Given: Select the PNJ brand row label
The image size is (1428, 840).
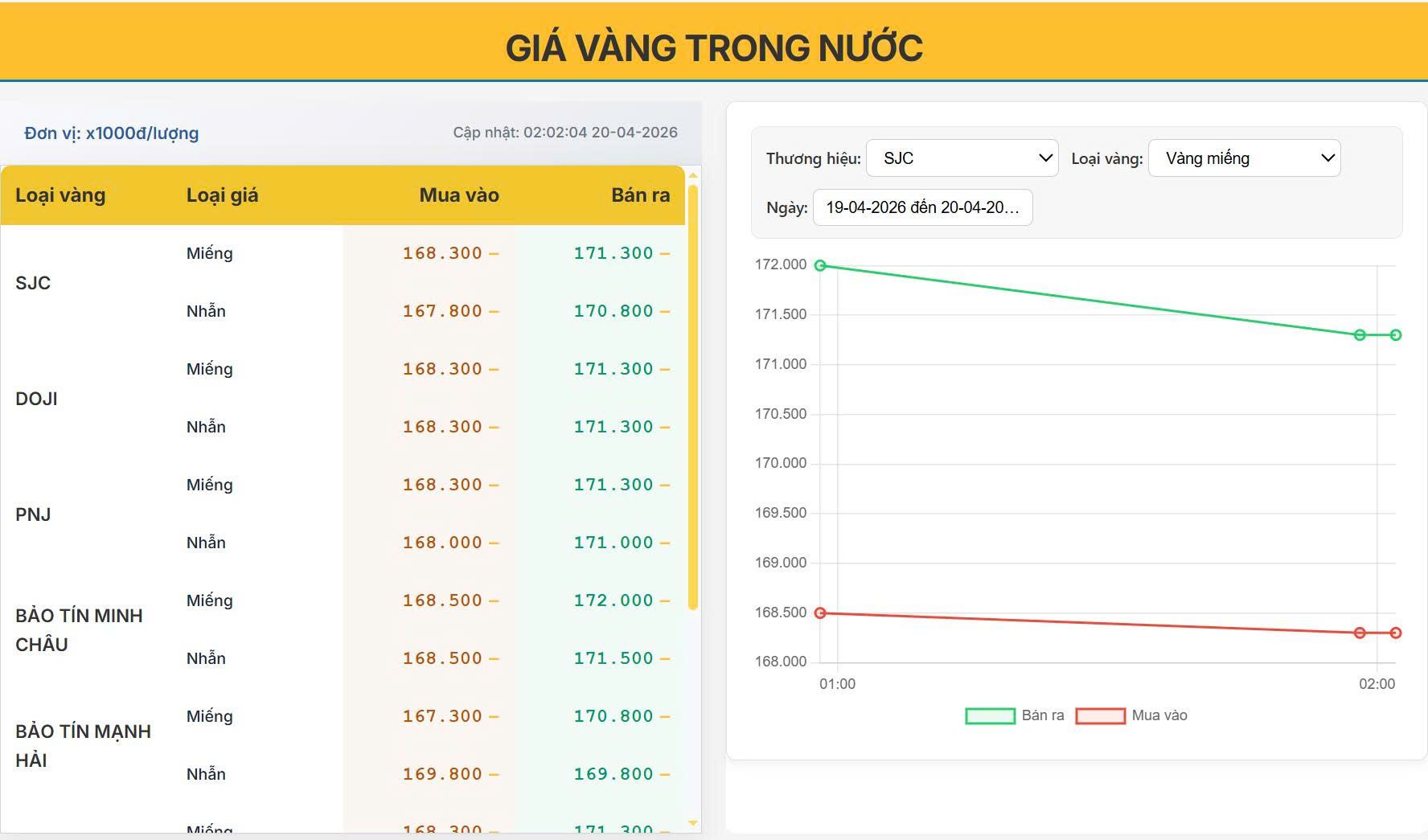Looking at the screenshot, I should point(33,514).
